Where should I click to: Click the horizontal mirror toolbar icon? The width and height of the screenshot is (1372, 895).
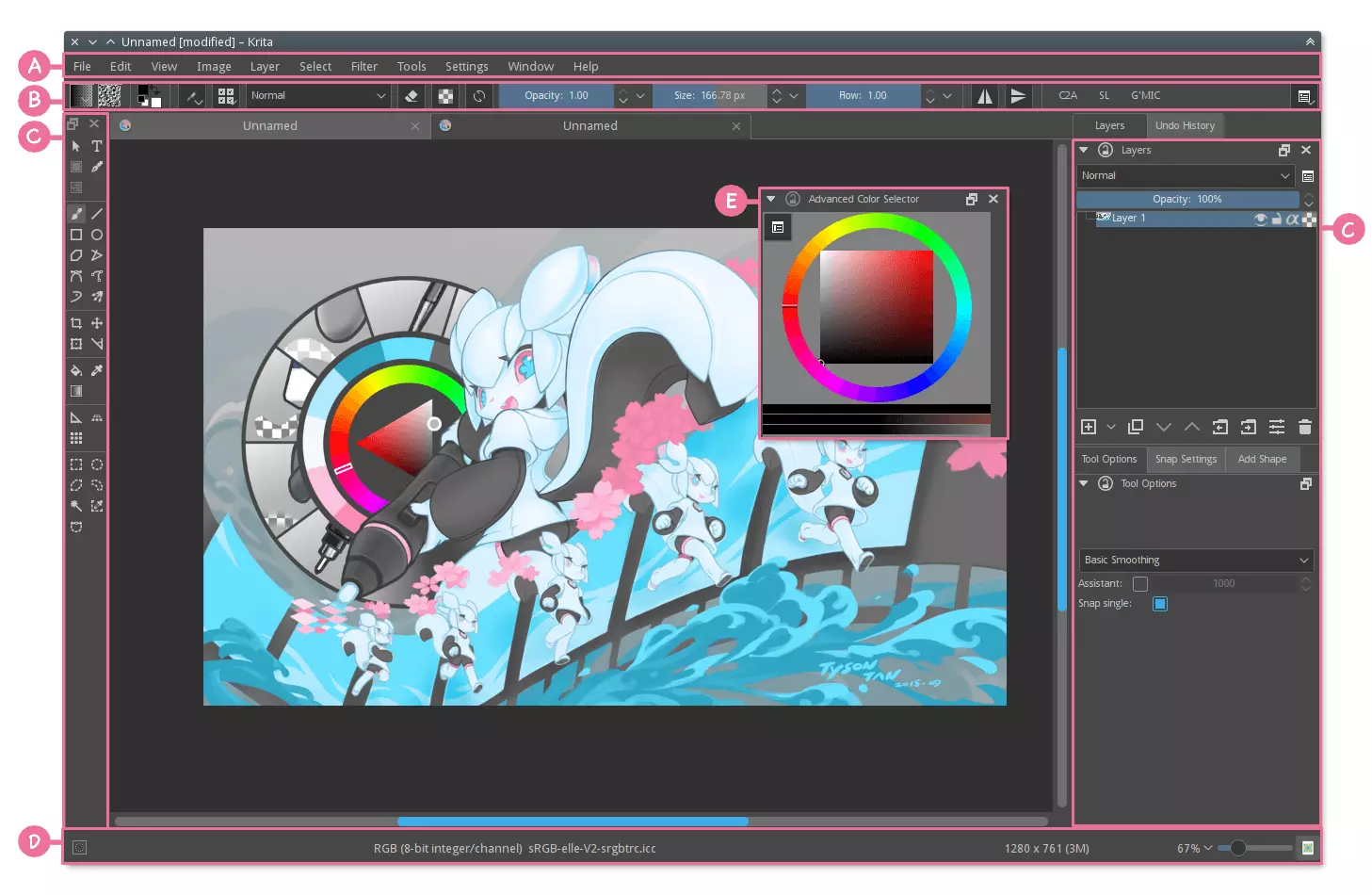tap(984, 95)
